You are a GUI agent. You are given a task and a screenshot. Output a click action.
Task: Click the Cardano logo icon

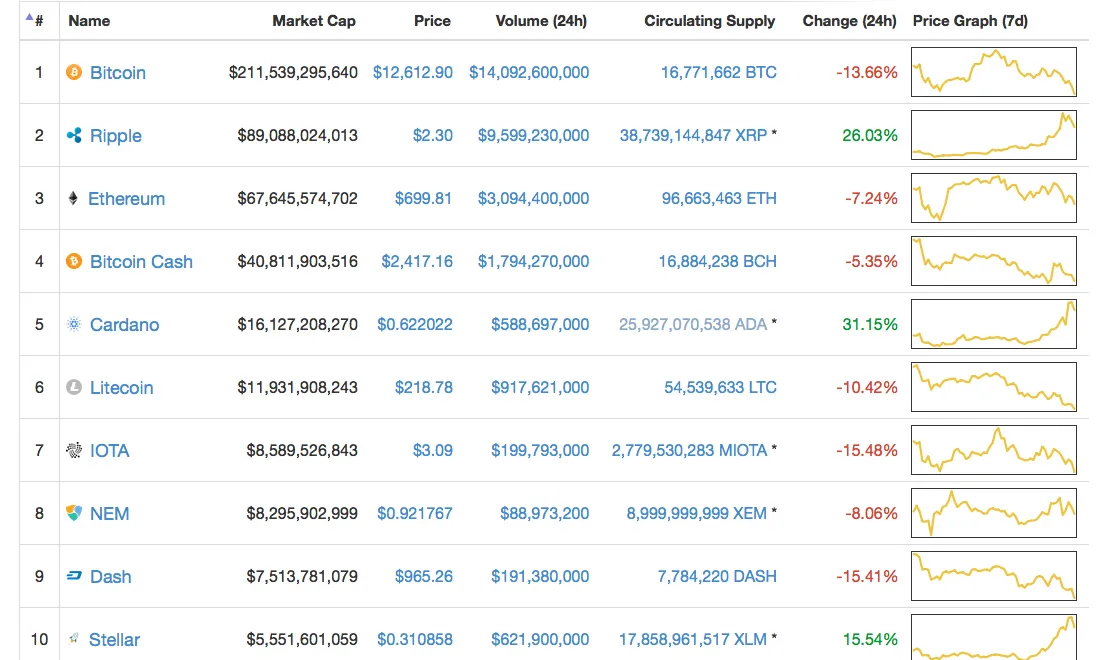(74, 324)
